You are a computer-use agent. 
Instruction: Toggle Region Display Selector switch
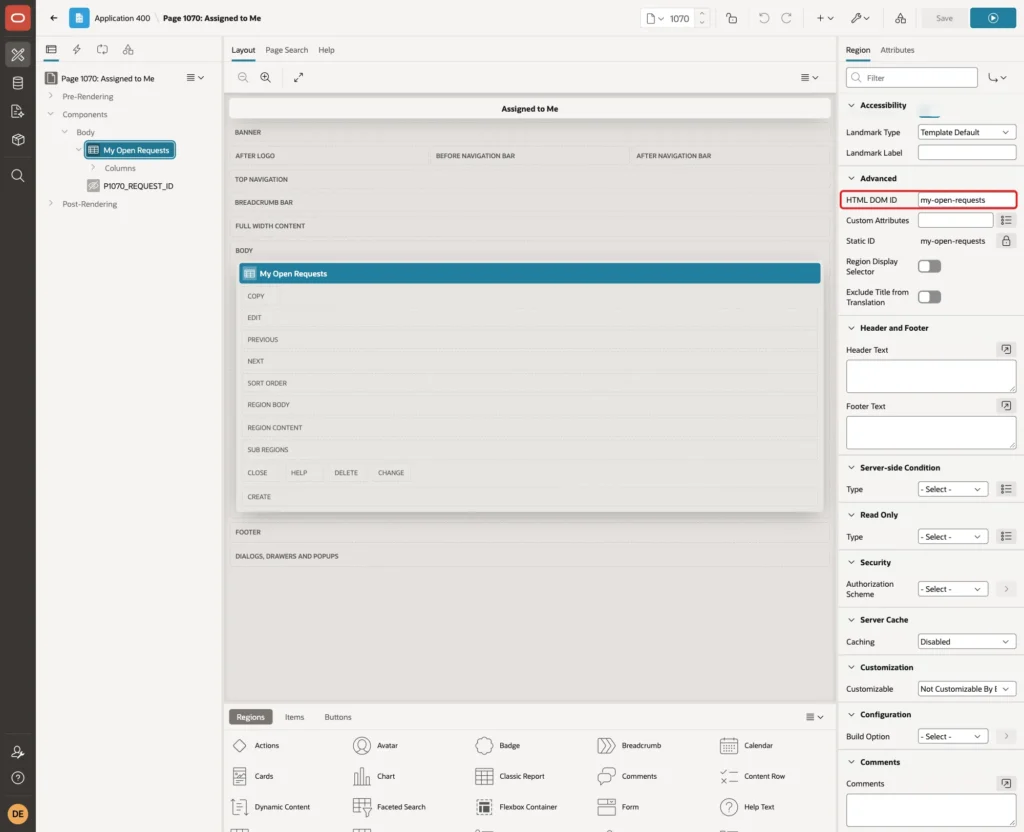pos(929,266)
